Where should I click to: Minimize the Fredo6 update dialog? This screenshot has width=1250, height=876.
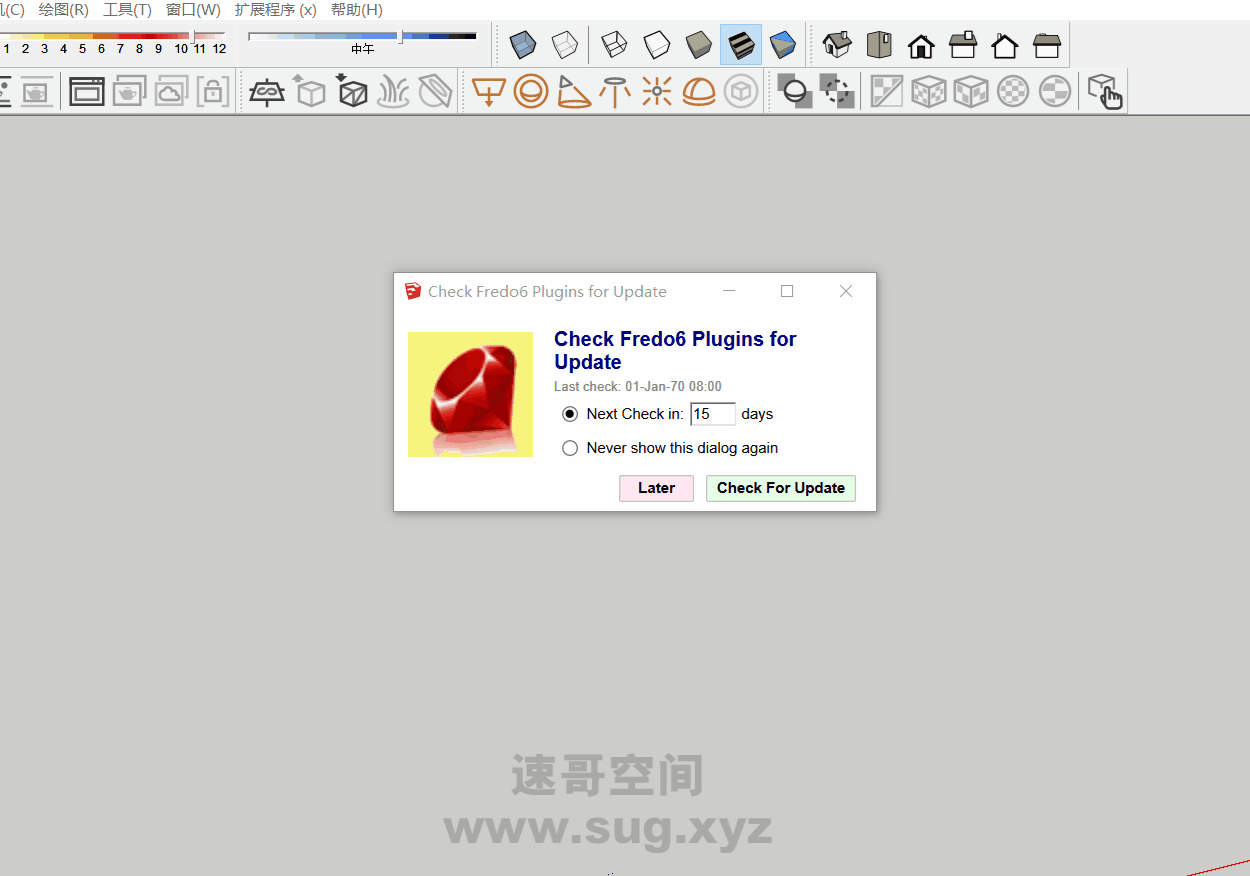coord(729,291)
